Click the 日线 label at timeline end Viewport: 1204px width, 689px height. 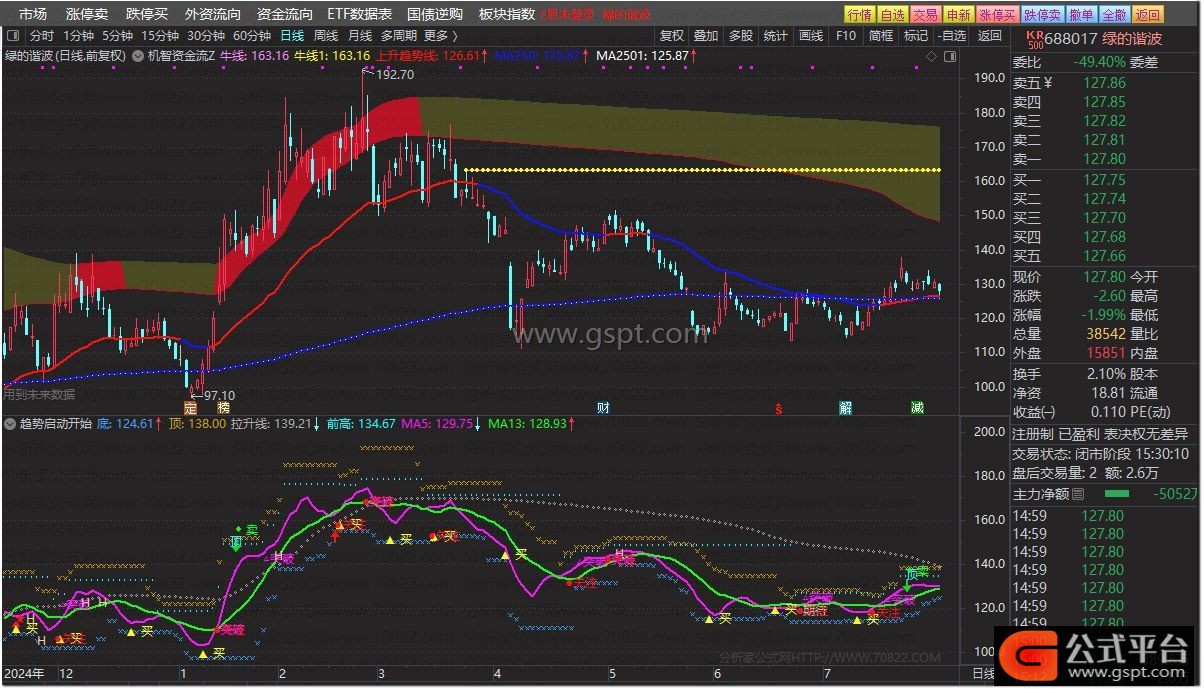(984, 673)
